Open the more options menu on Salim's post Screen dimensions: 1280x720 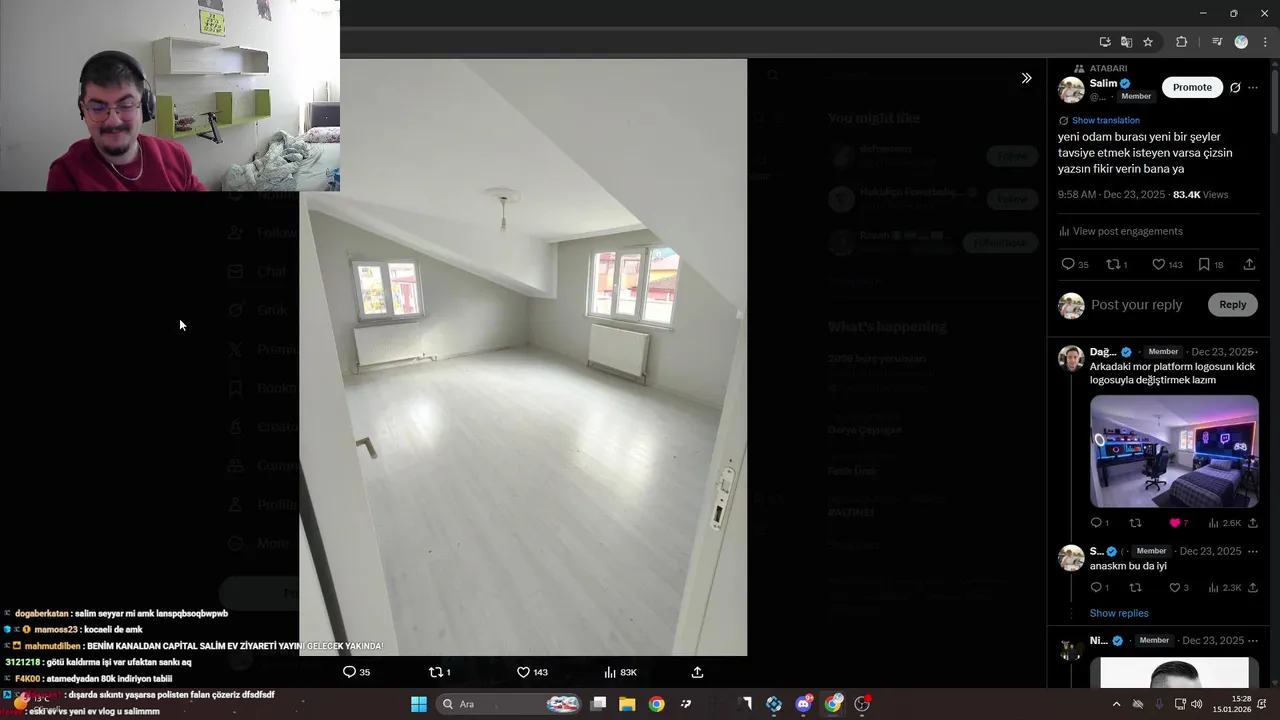(x=1253, y=88)
